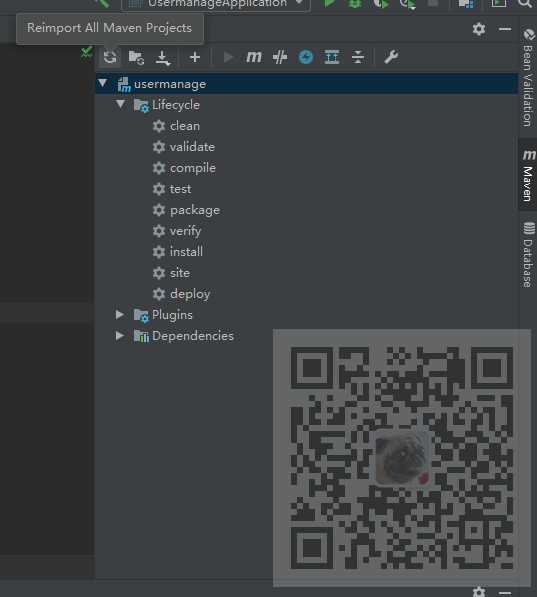Expand the Plugins node
Viewport: 537px width, 597px height.
120,314
